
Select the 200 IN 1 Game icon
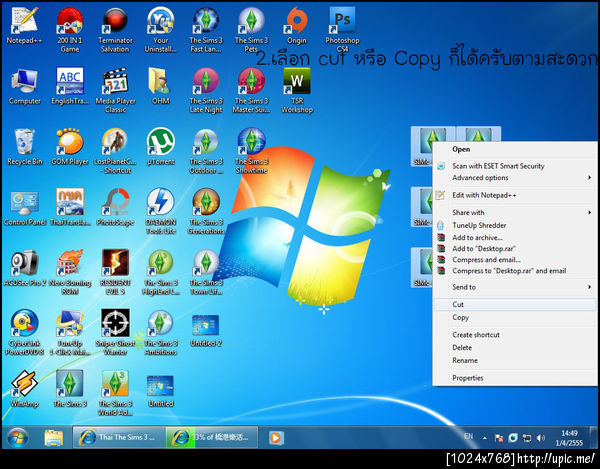70,30
